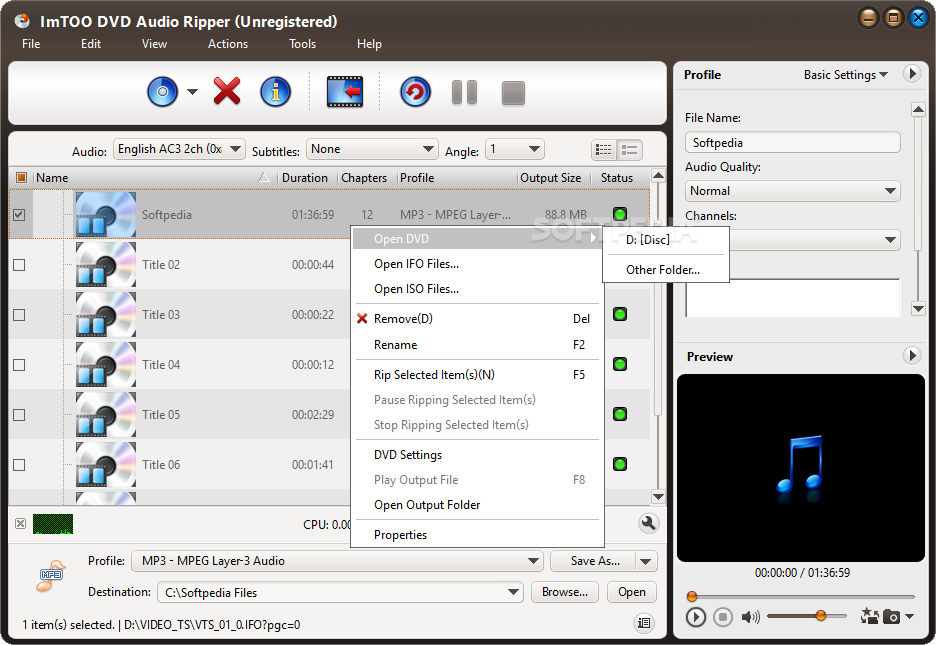Open the Destination path dropdown

click(x=340, y=592)
